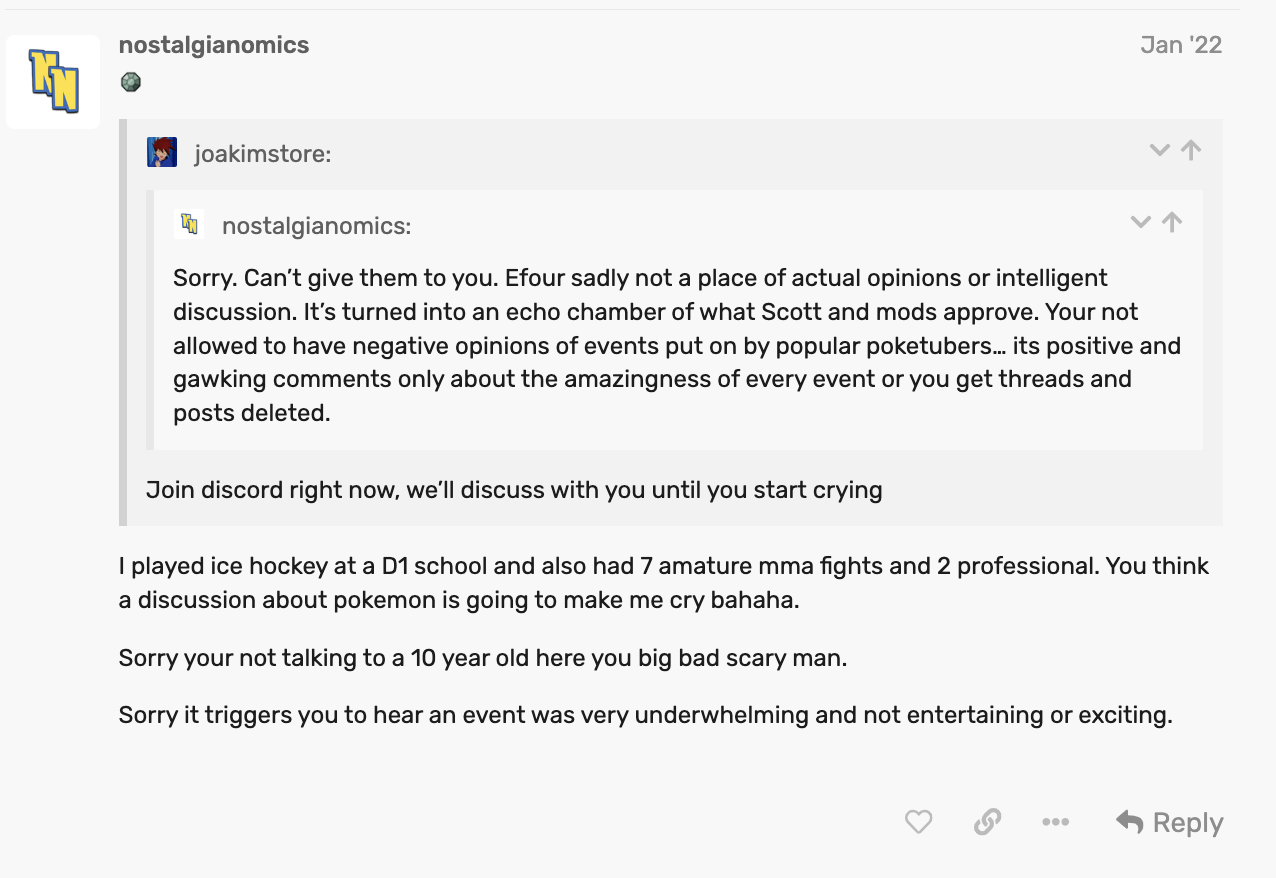Click the quoted "Sorry. Can't give them" paragraph
Screen dimensions: 1276x878
[677, 345]
